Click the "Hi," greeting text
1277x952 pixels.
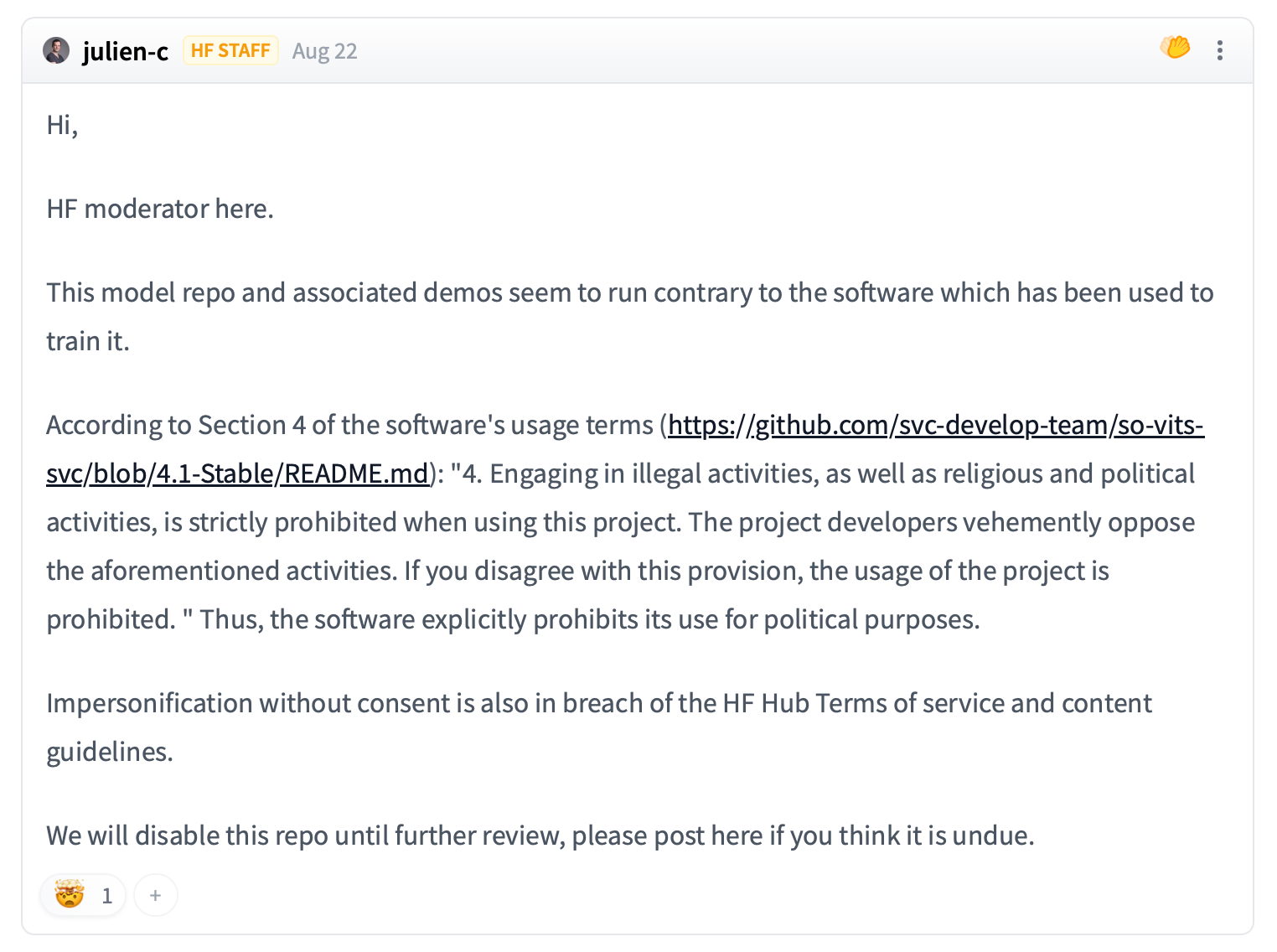[62, 125]
